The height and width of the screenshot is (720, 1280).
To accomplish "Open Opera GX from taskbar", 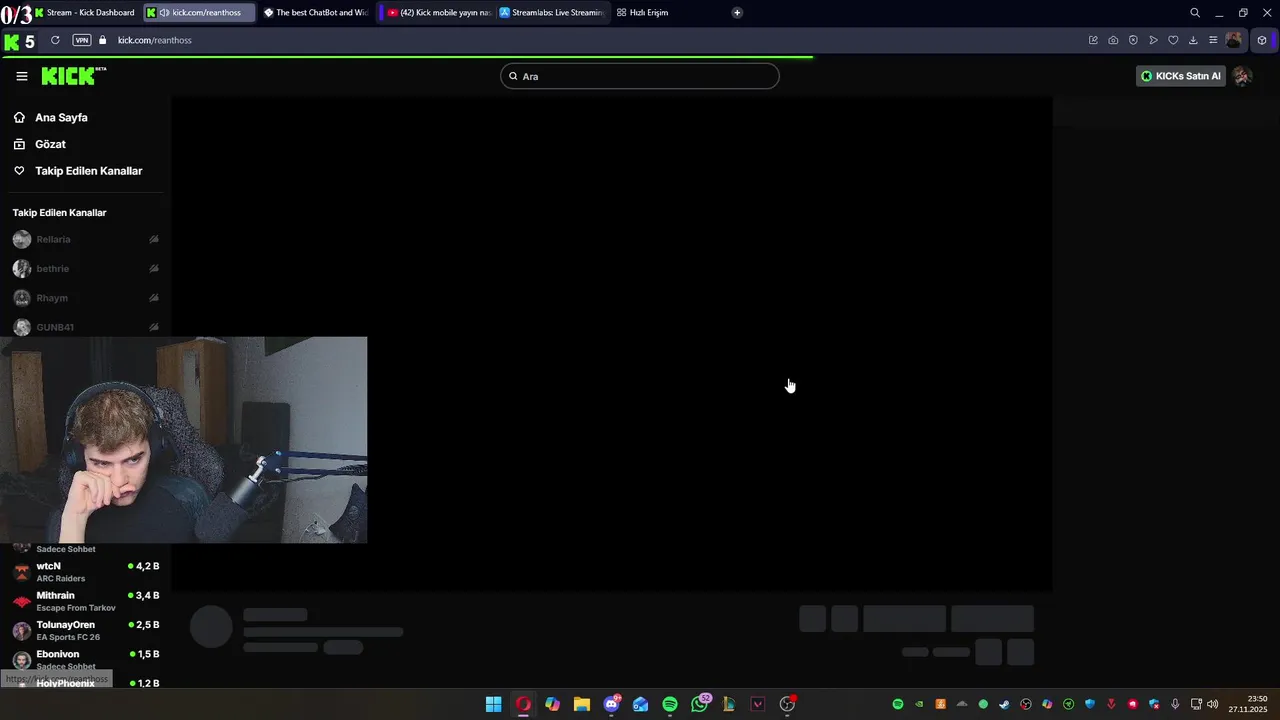I will 523,704.
